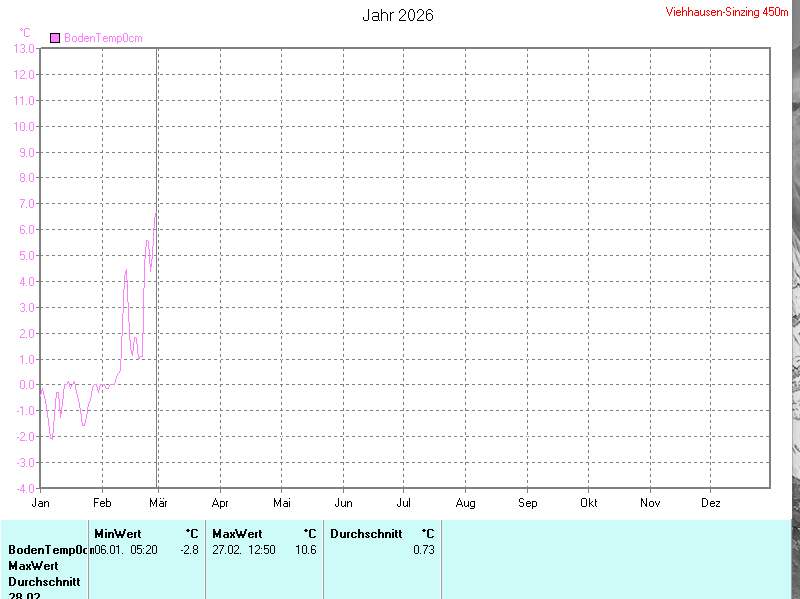Screen dimensions: 800x599
Task: Click the BodenTemp0cm legend label
Action: 103,38
